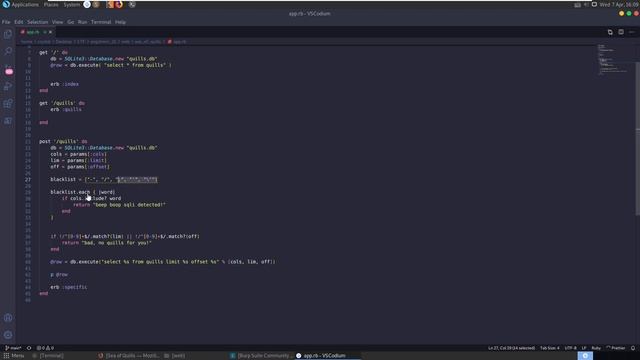The width and height of the screenshot is (640, 360).
Task: Click the editor vertical scrollbar
Action: (637, 139)
